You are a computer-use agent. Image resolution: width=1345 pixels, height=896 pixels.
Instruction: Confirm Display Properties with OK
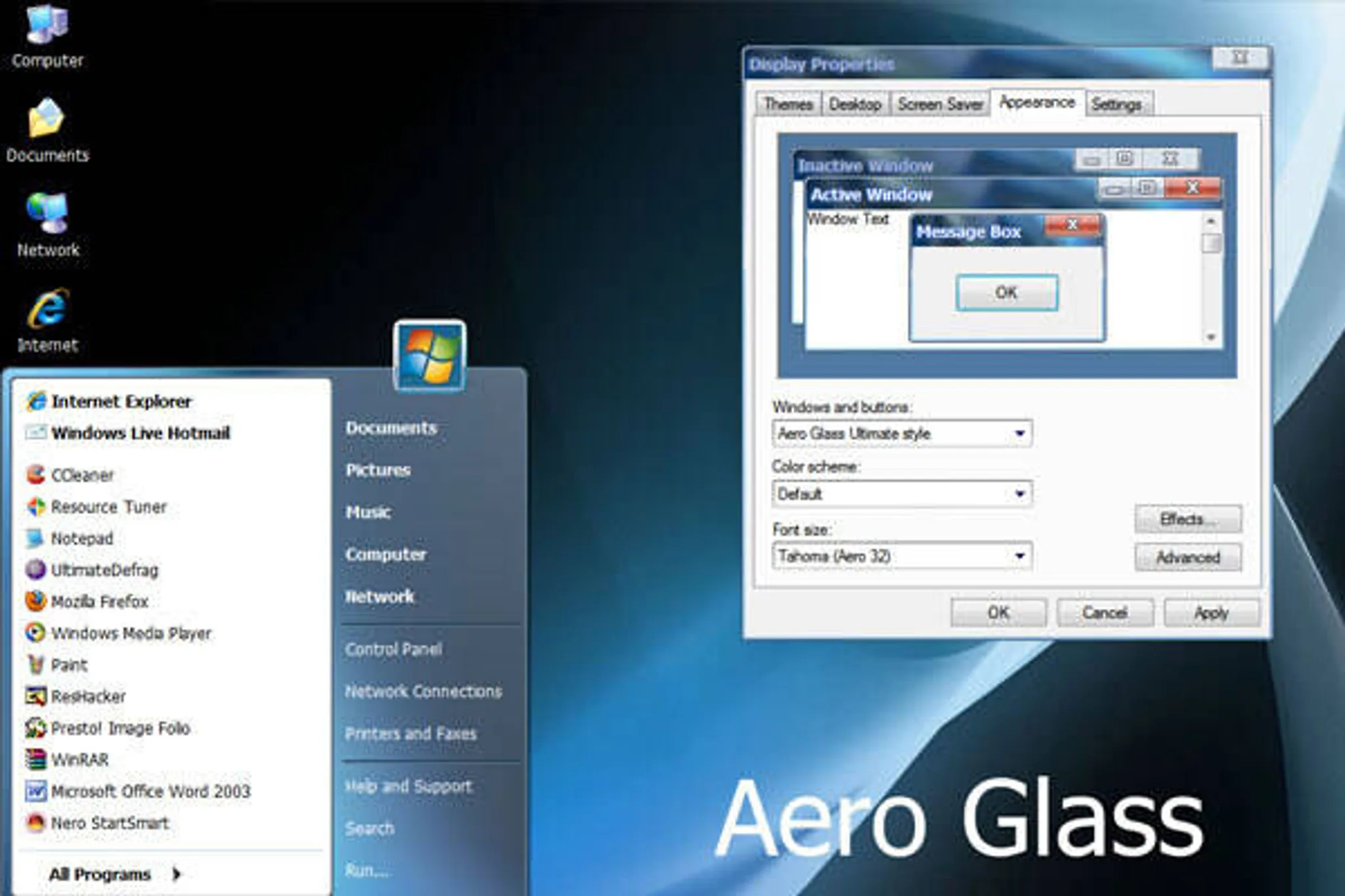pyautogui.click(x=998, y=612)
